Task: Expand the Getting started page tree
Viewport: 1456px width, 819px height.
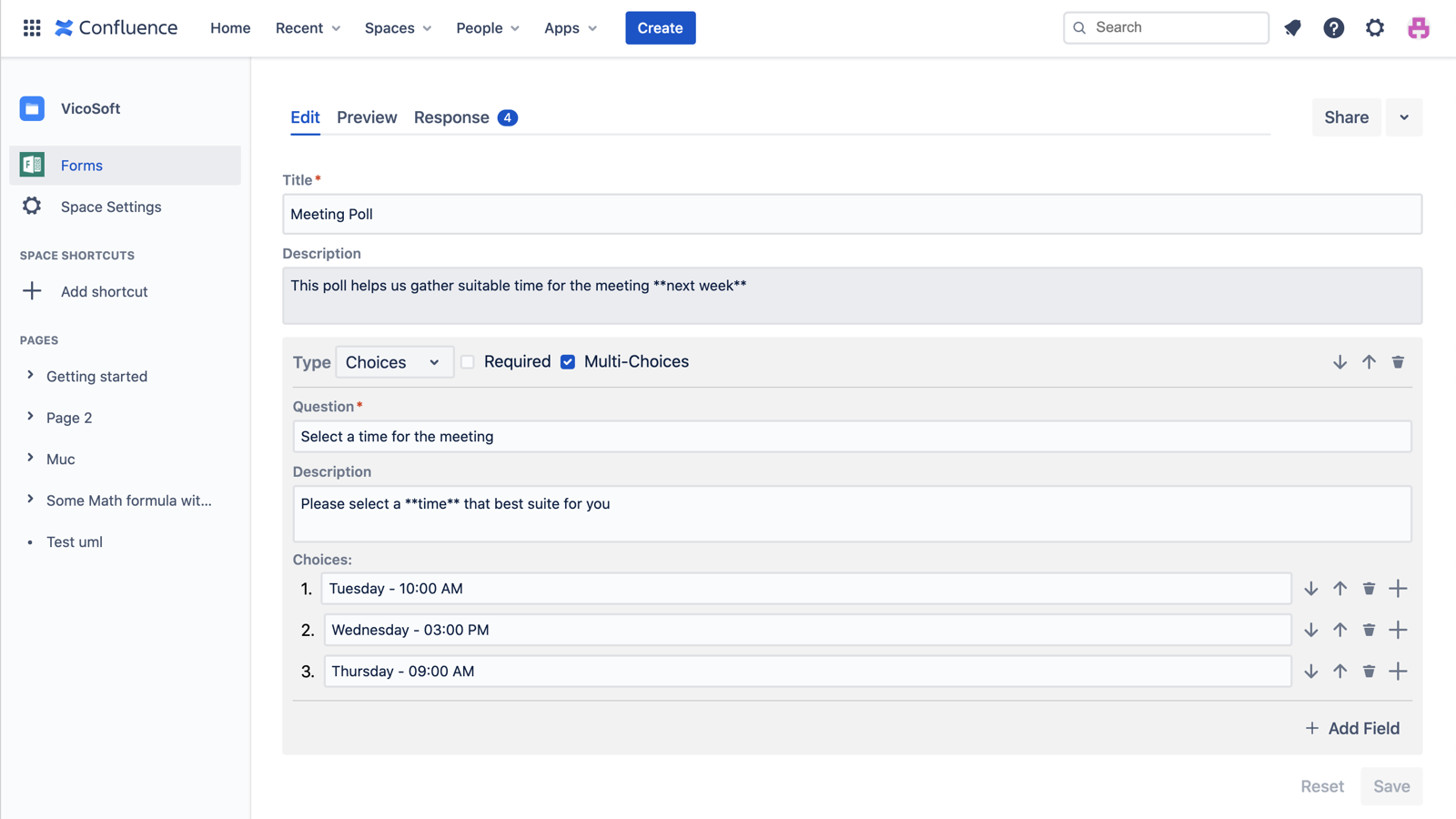Action: (x=30, y=376)
